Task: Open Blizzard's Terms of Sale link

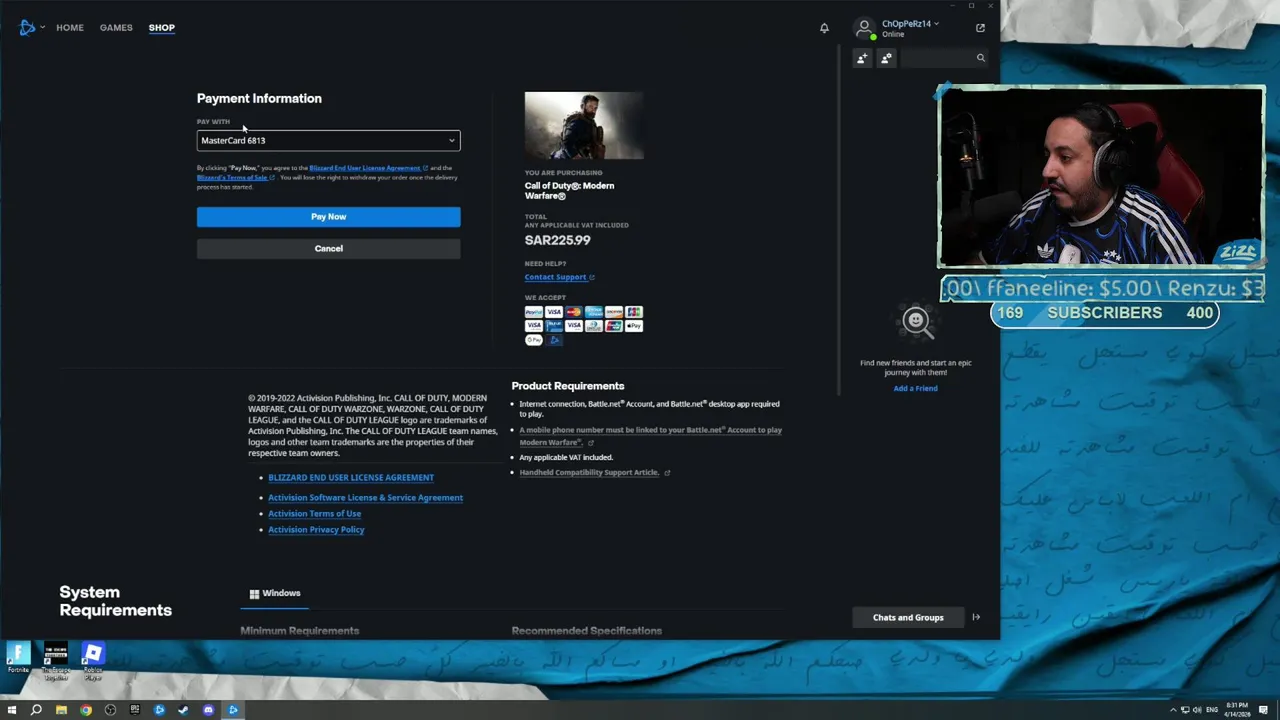Action: [235, 177]
